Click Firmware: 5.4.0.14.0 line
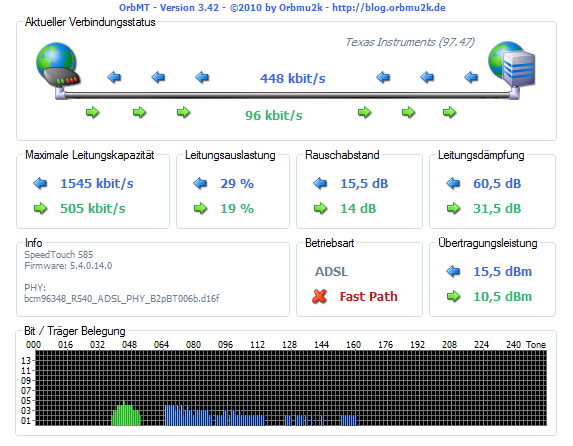Screen dimensions: 573x446 68,266
